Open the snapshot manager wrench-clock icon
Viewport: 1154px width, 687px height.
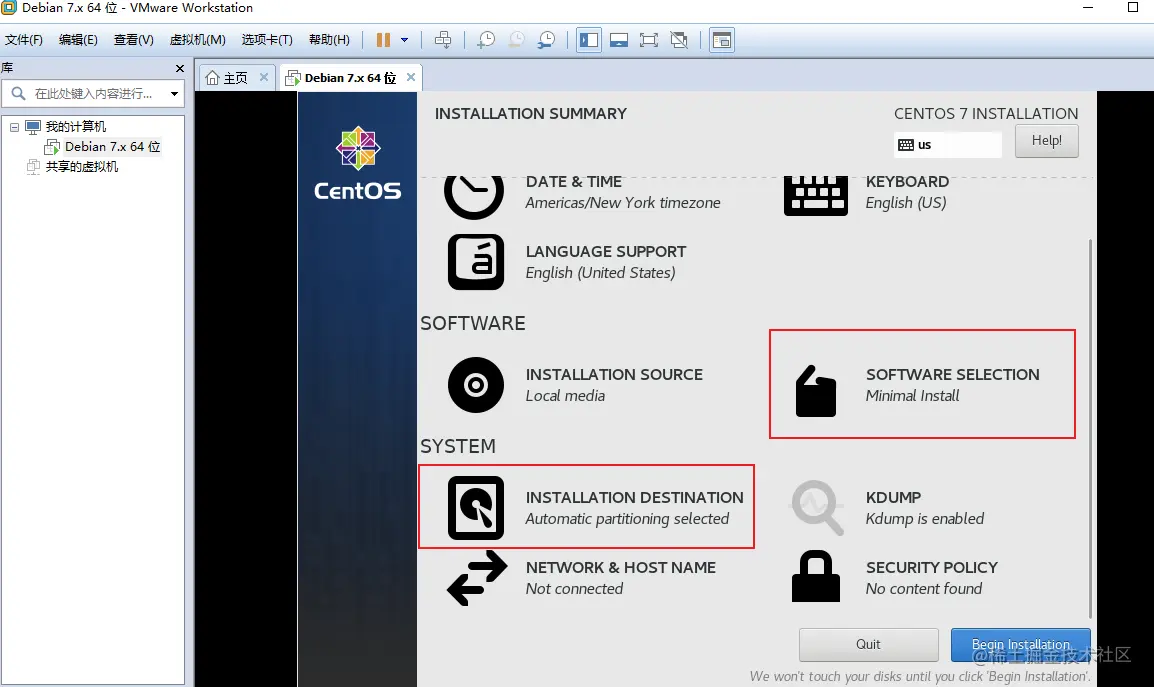(x=546, y=40)
